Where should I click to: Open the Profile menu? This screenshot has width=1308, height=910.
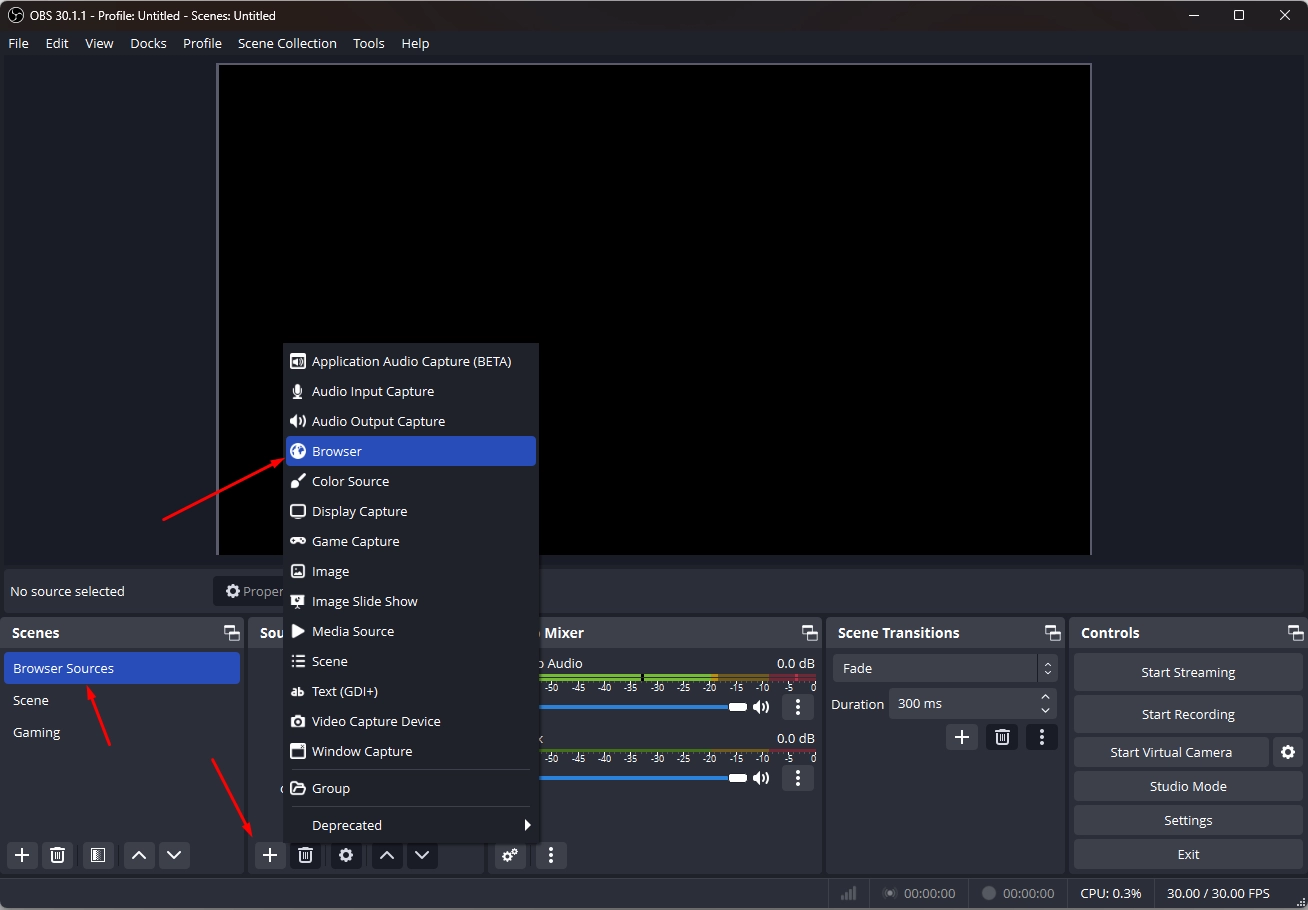point(202,43)
